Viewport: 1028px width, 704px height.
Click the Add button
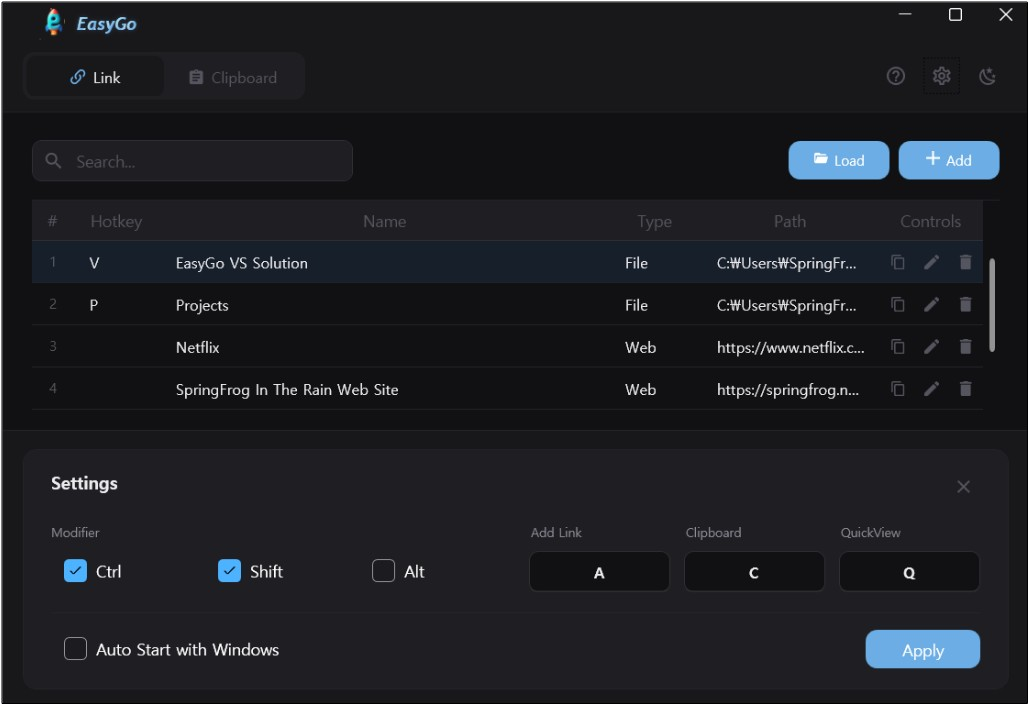949,160
